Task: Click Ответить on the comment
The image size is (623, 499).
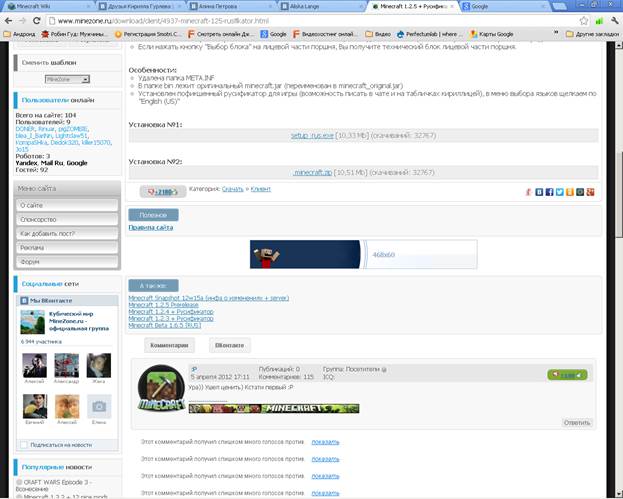Action: (x=577, y=423)
